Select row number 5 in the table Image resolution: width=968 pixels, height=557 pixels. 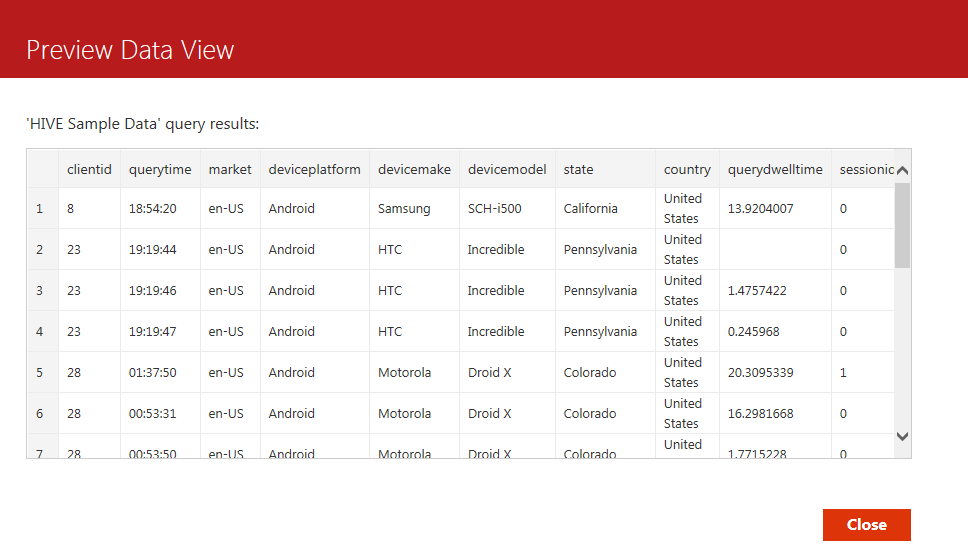coord(40,372)
